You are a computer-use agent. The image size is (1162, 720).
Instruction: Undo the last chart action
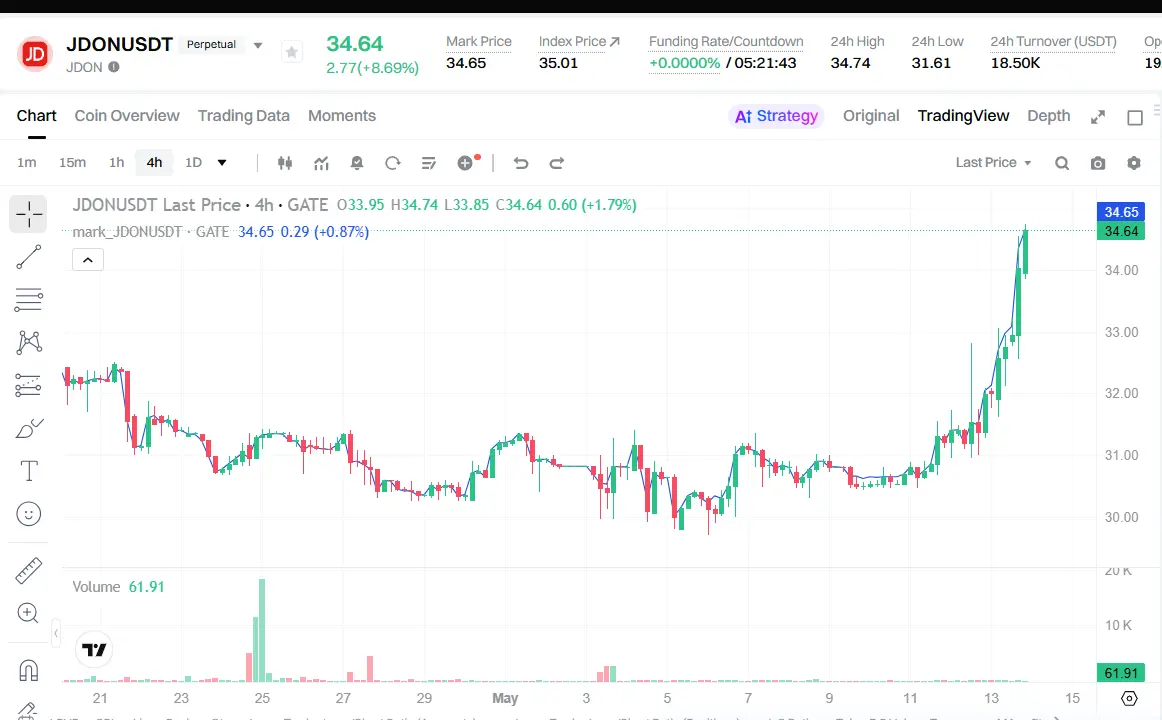tap(521, 163)
